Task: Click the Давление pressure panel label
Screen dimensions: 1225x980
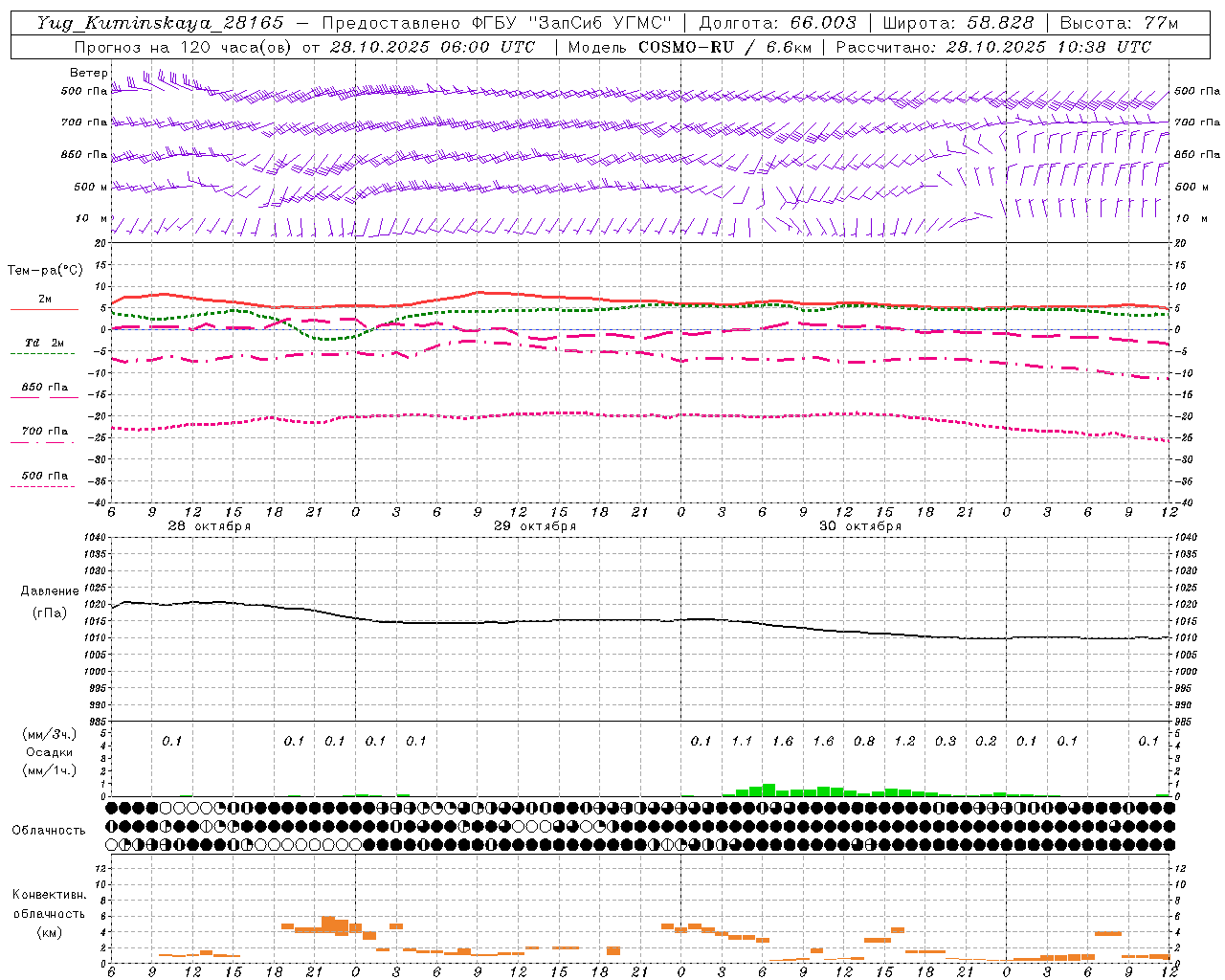Action: [x=50, y=591]
